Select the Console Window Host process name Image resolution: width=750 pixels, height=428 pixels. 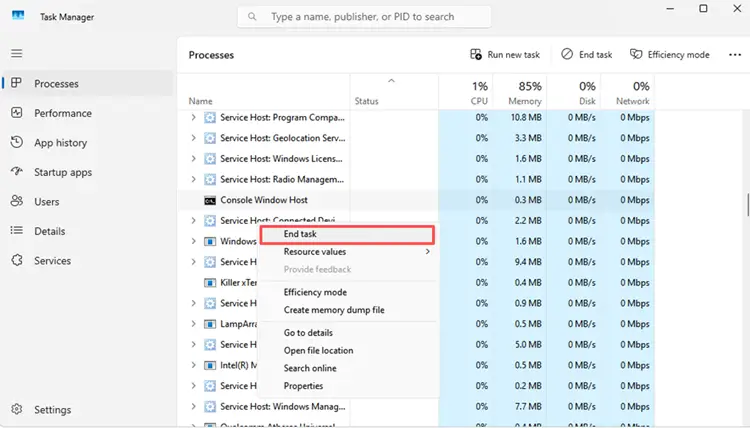[x=264, y=200]
